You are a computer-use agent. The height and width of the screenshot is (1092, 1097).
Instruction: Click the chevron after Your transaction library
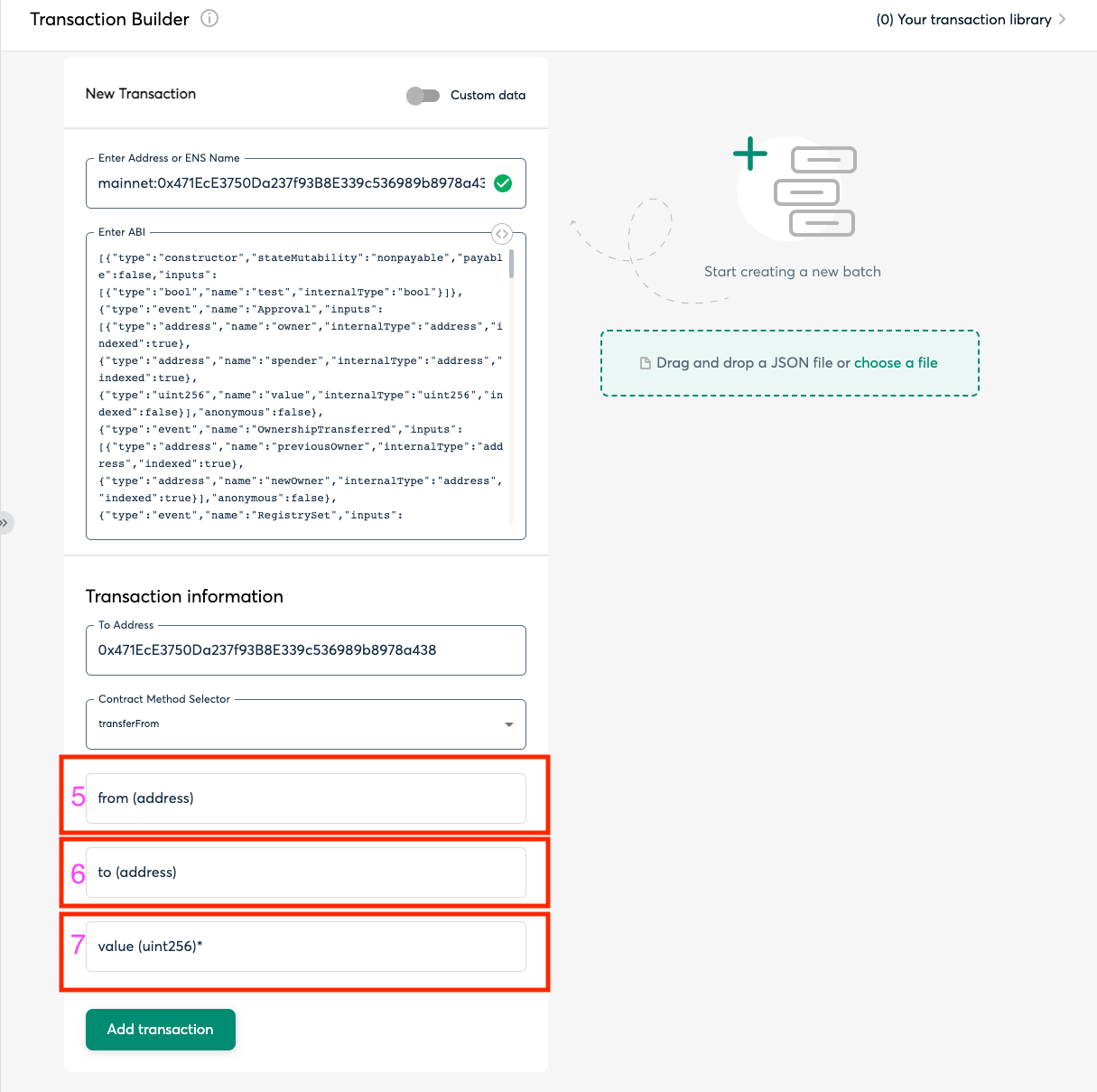tap(1063, 19)
